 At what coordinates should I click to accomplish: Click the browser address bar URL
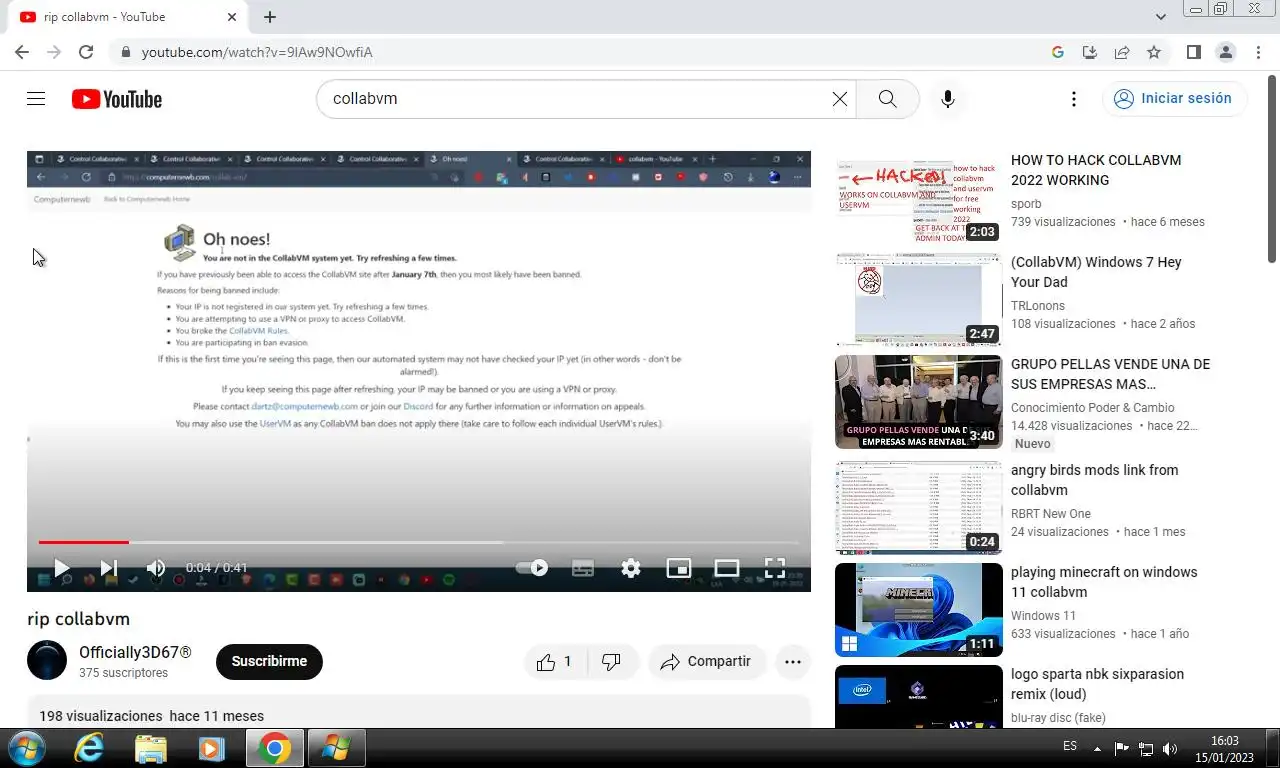coord(257,52)
